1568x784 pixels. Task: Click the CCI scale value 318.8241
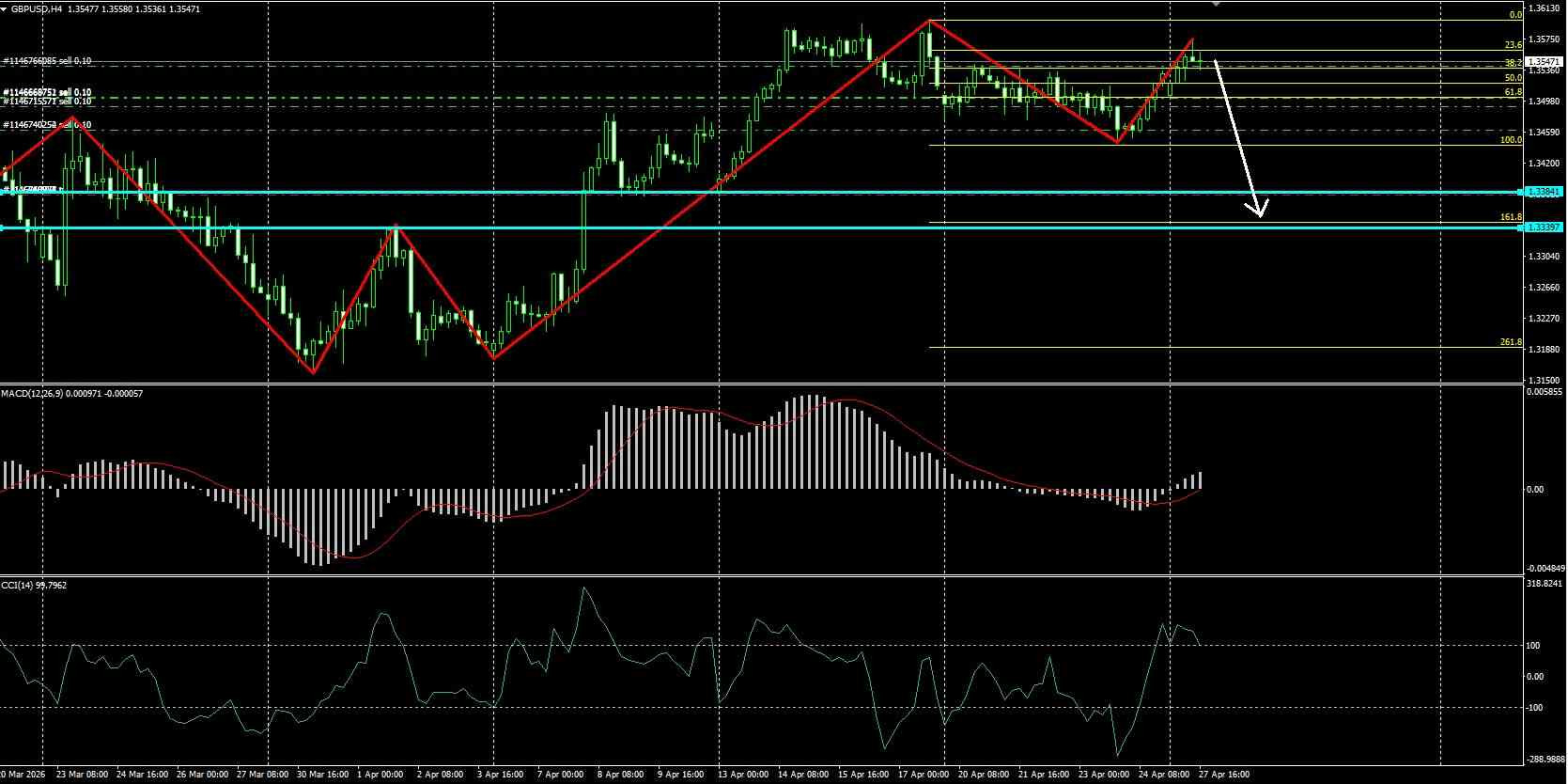(1545, 584)
